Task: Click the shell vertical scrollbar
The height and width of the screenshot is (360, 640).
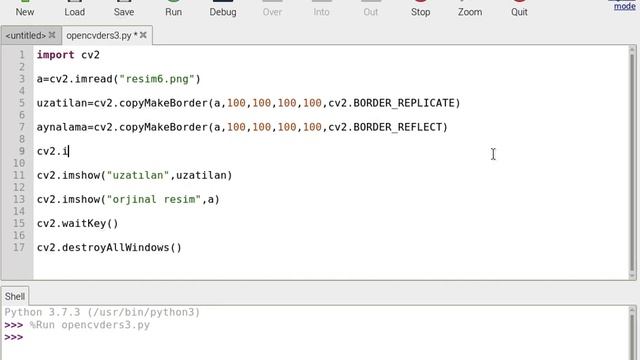Action: (632, 333)
